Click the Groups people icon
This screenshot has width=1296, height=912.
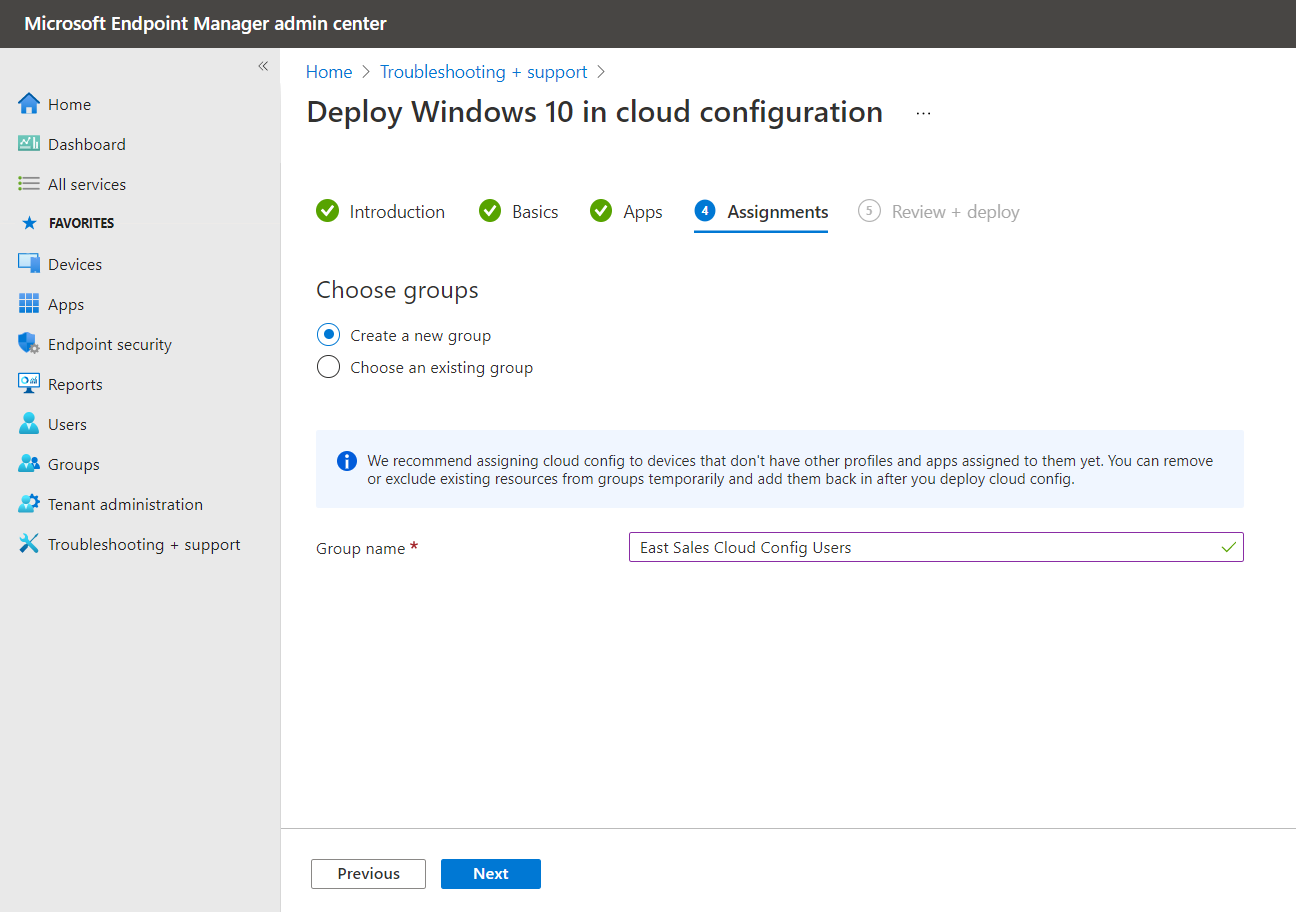29,464
